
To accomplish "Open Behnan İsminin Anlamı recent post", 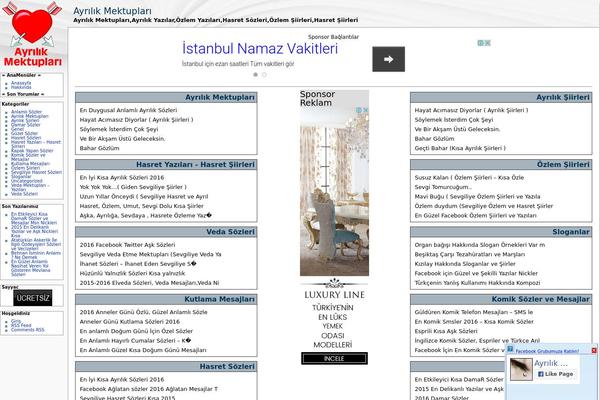I will coord(36,255).
